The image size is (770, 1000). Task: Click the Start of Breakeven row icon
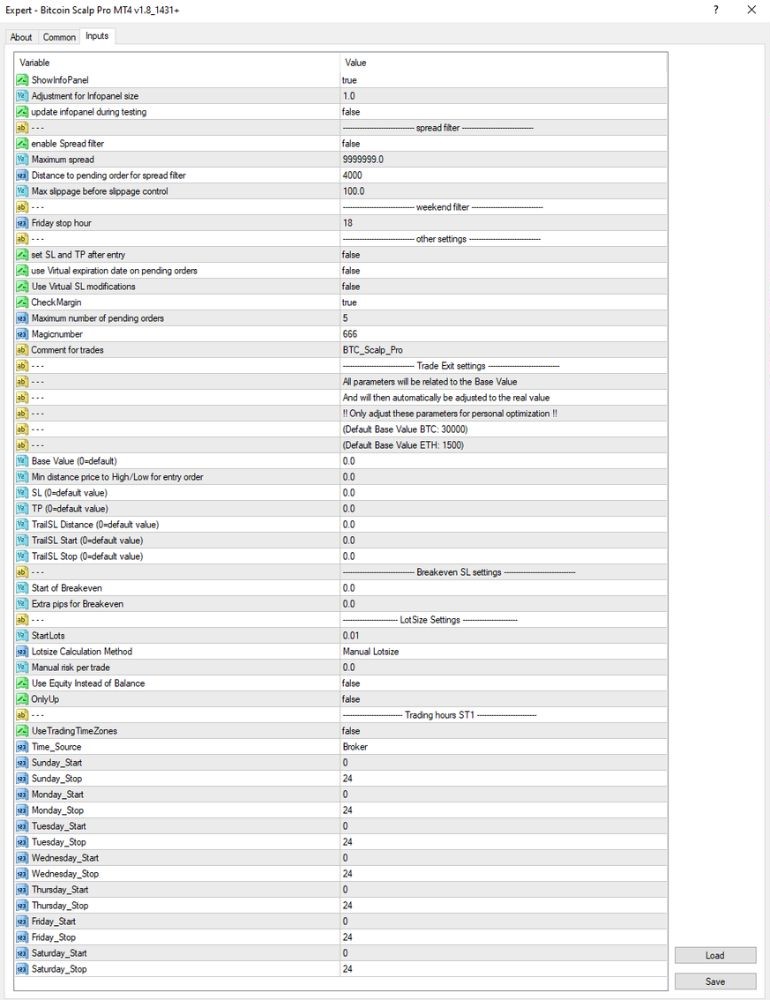click(x=22, y=588)
